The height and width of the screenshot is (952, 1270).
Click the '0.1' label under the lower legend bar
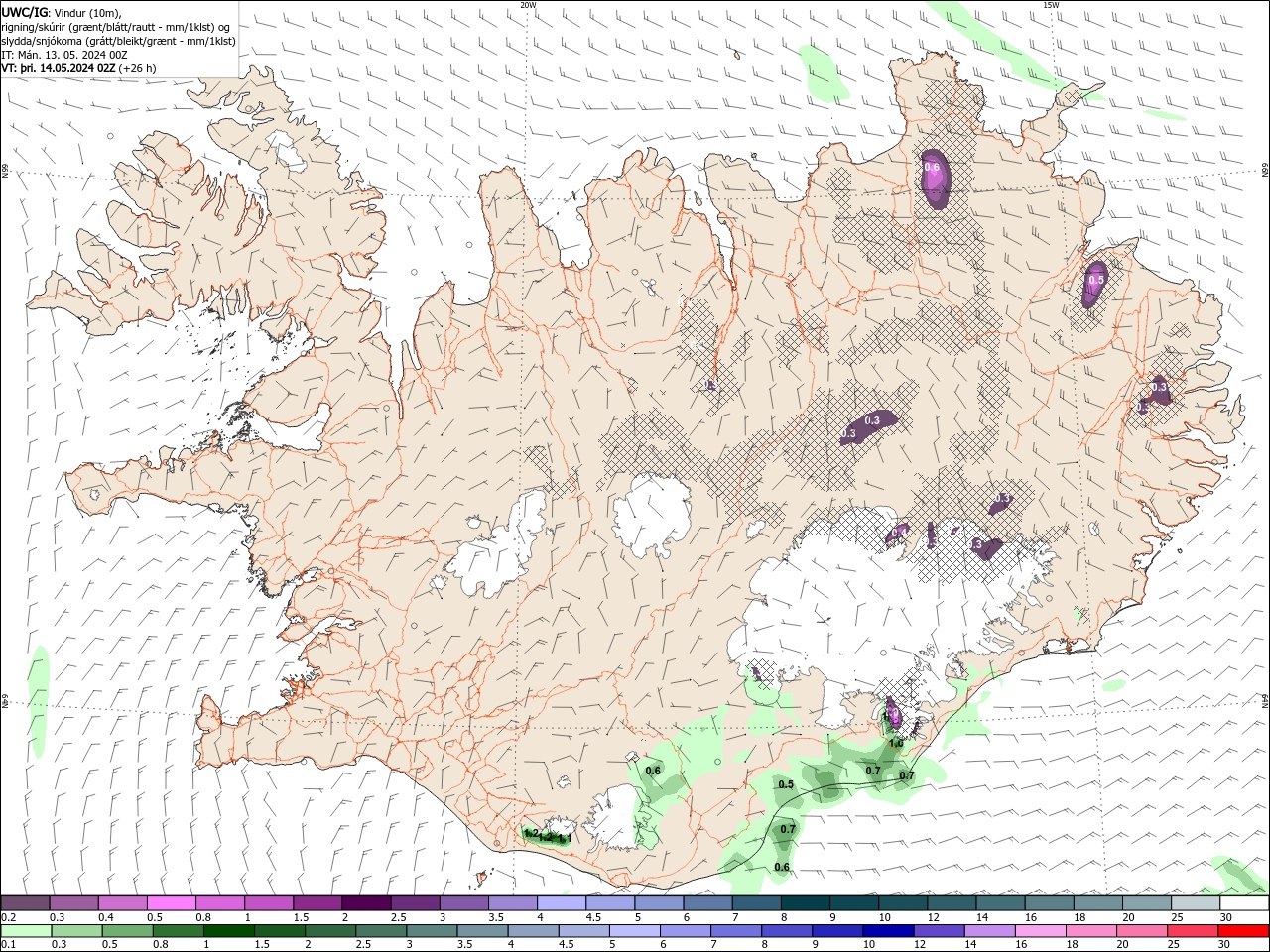8,944
